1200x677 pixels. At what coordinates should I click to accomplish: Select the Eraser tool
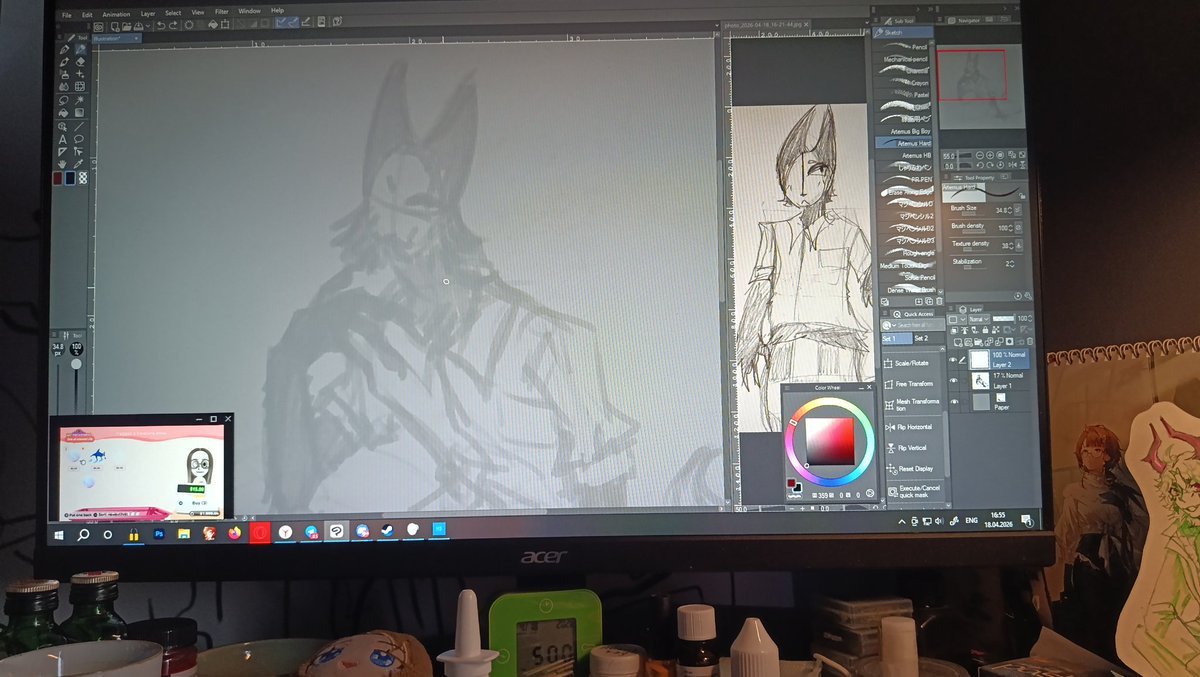tap(80, 62)
